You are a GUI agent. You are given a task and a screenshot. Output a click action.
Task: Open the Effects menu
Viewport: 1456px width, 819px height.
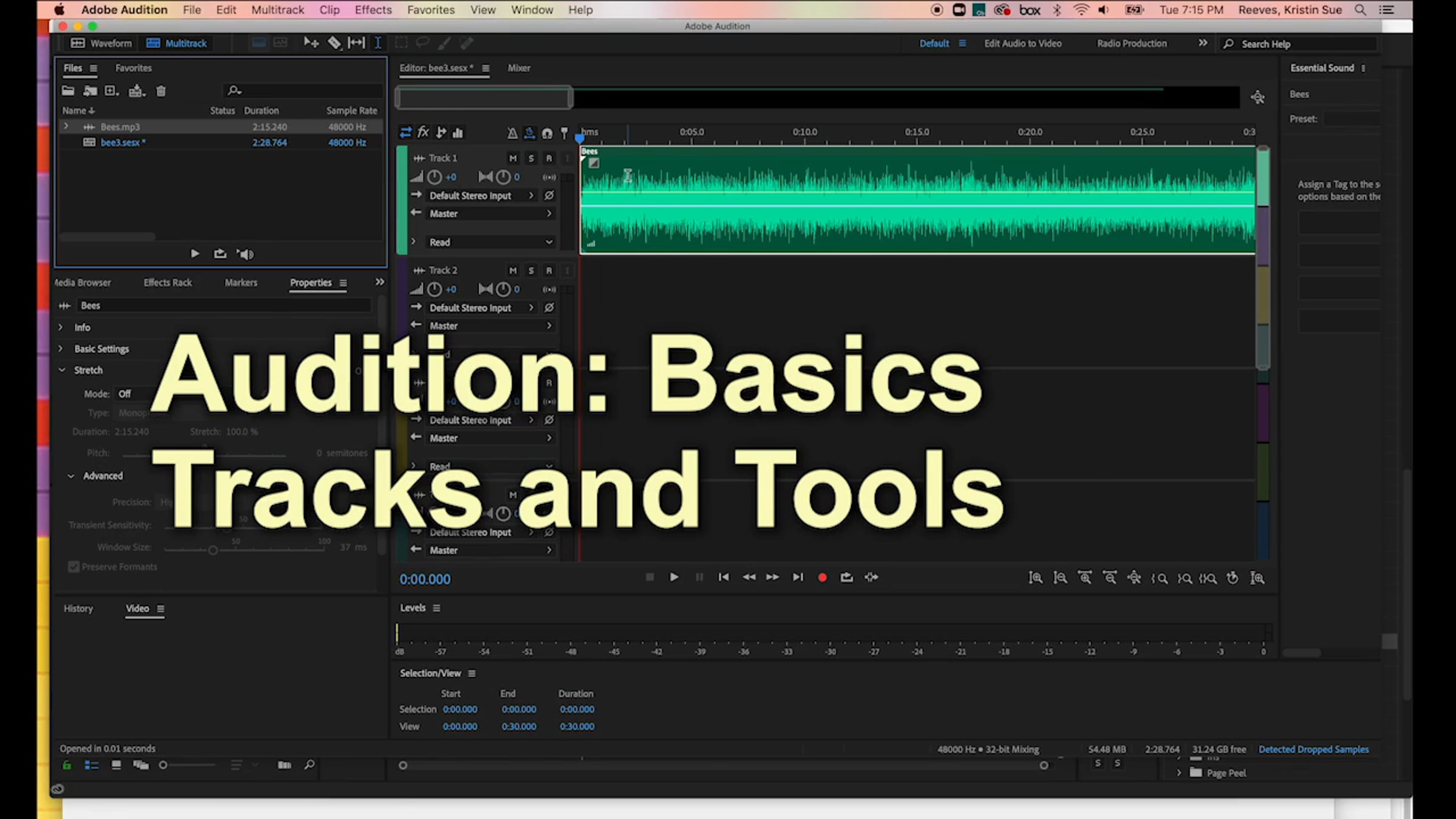pyautogui.click(x=372, y=10)
